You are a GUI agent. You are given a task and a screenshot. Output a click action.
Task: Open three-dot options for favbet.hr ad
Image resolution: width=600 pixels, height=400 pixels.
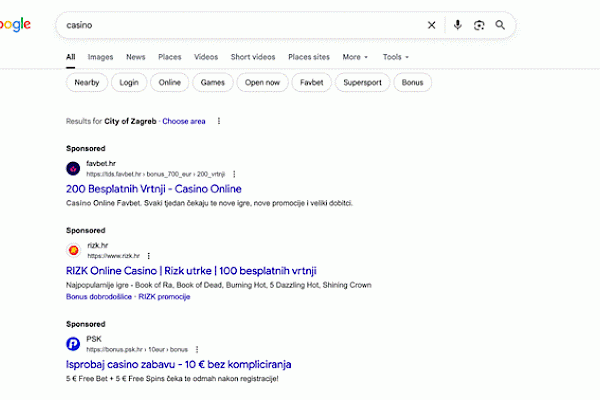[234, 174]
